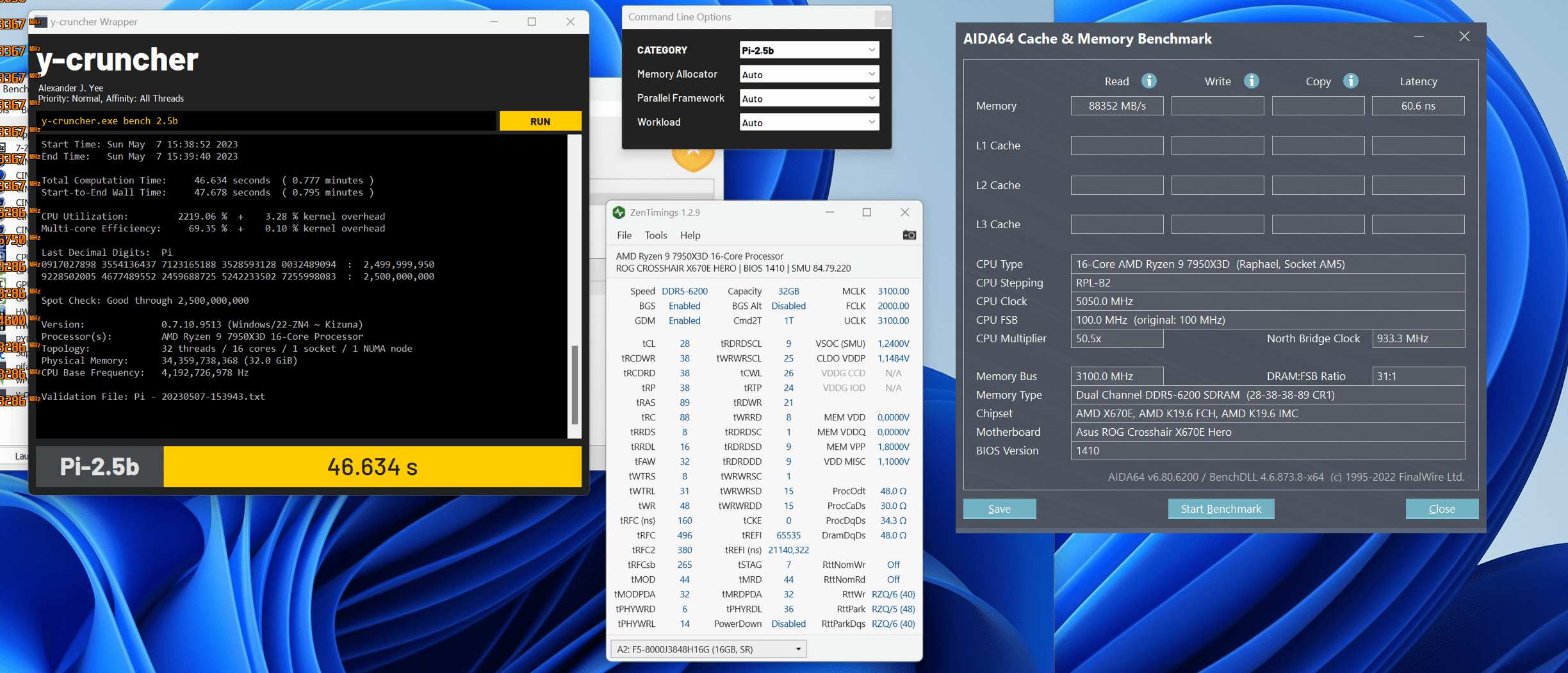Click the Memory Read 88352 MB/s field
The height and width of the screenshot is (673, 1568).
coord(1117,106)
